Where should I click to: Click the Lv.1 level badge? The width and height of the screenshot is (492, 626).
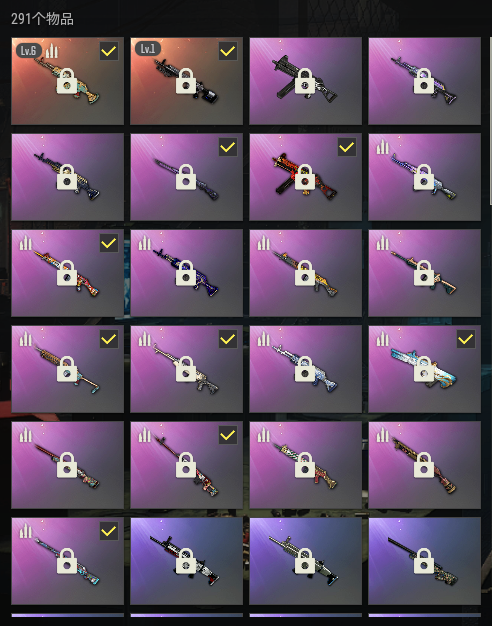pos(148,49)
